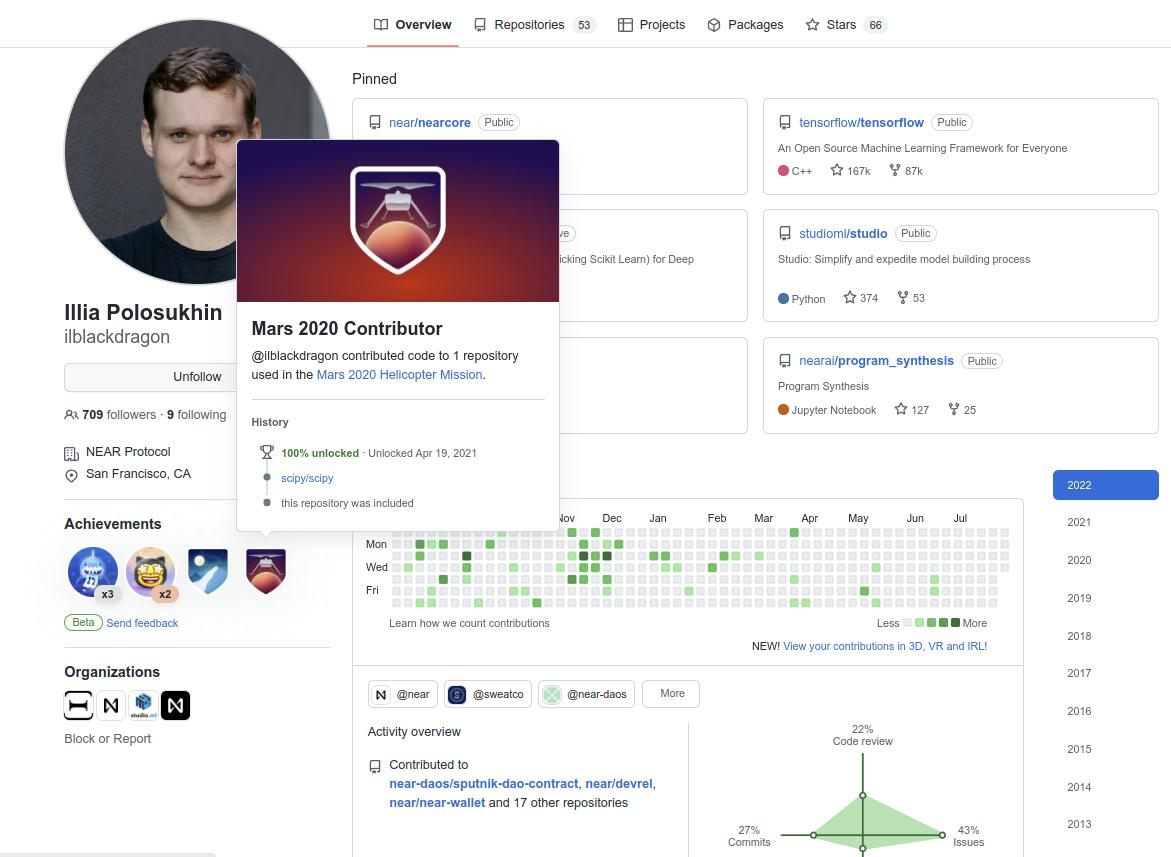This screenshot has width=1171, height=857.
Task: Open the near/near-wallet repository link
Action: 437,803
